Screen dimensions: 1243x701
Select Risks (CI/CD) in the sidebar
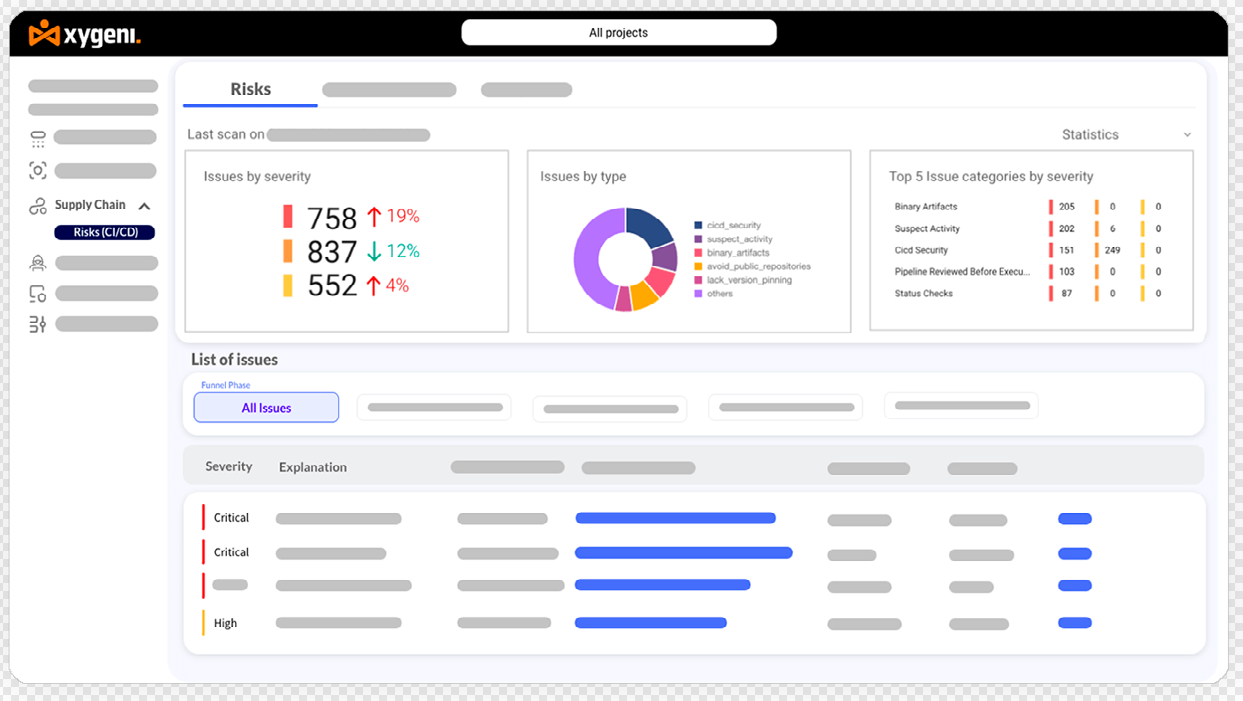(x=105, y=233)
